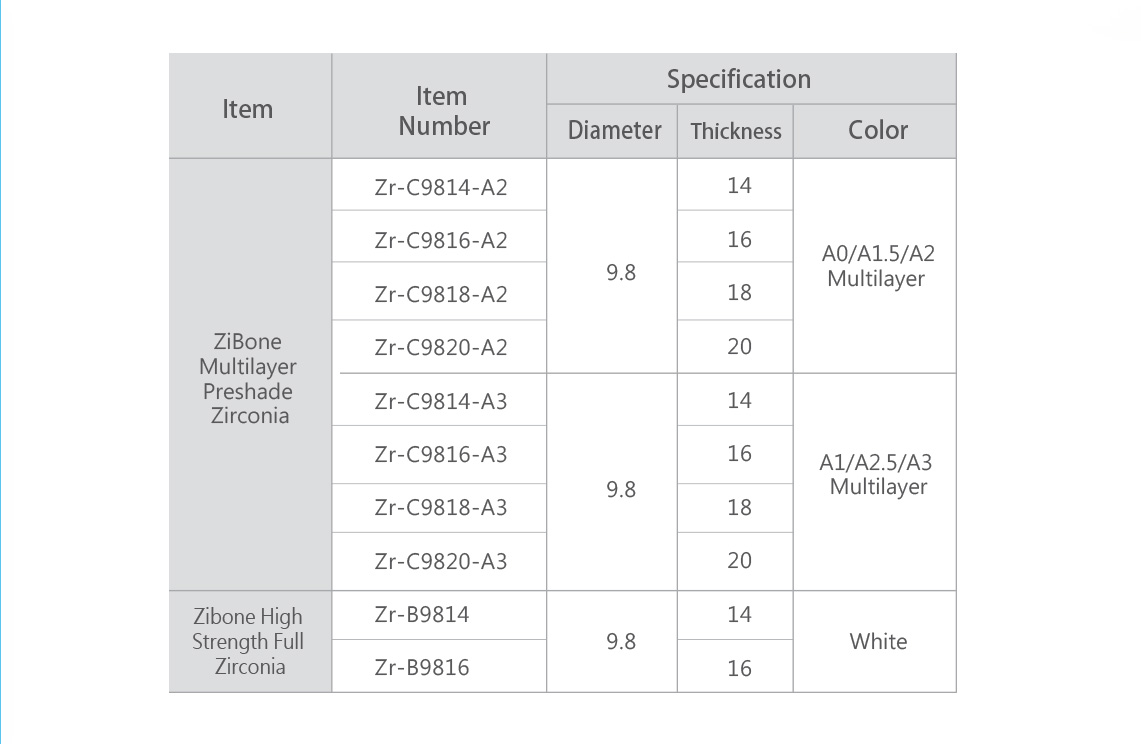Click the A0/A1.5/A2 Multilayer color cell
The width and height of the screenshot is (1141, 744).
coord(875,266)
